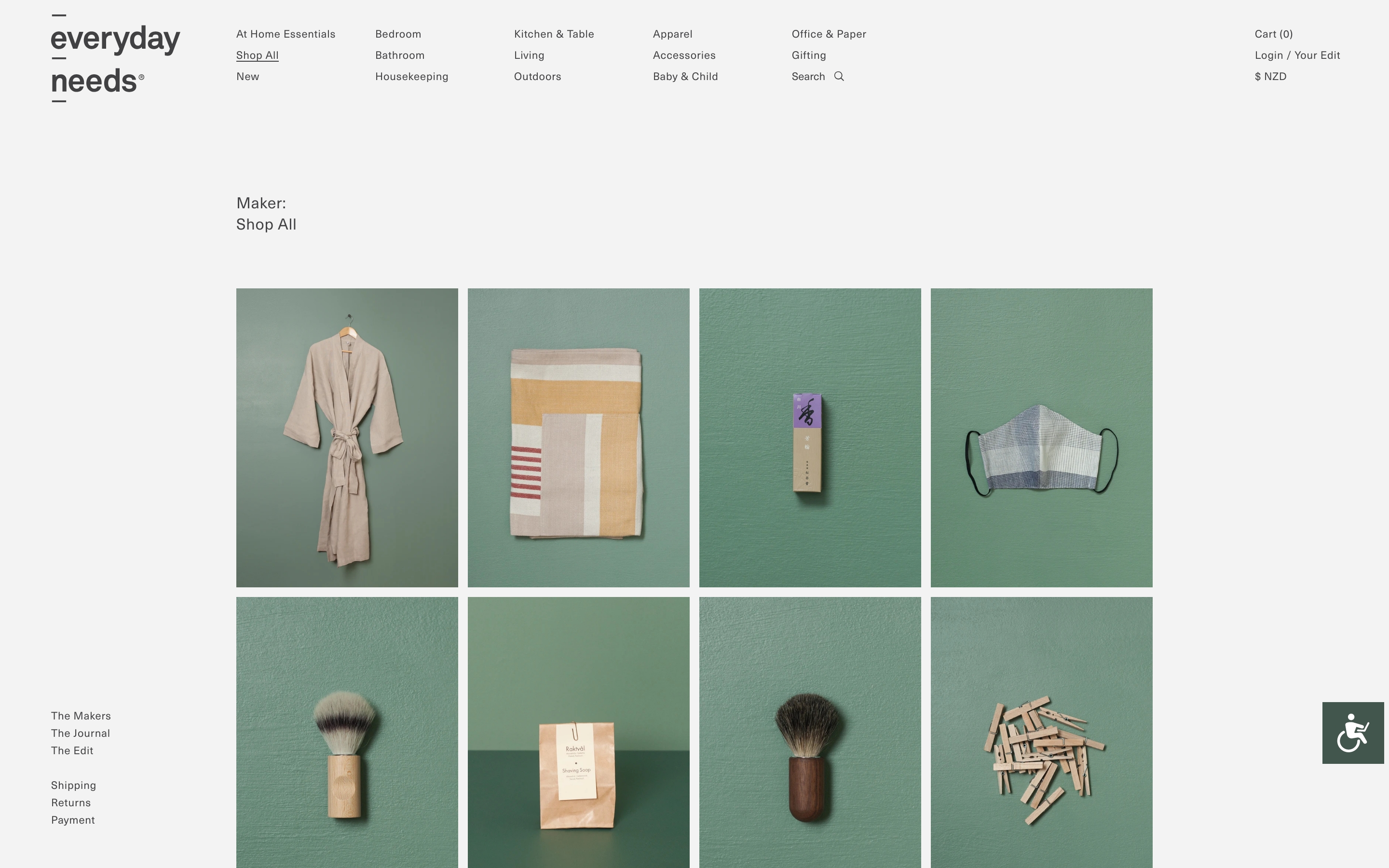Image resolution: width=1389 pixels, height=868 pixels.
Task: View the wooden clothes pegs product
Action: click(1041, 746)
